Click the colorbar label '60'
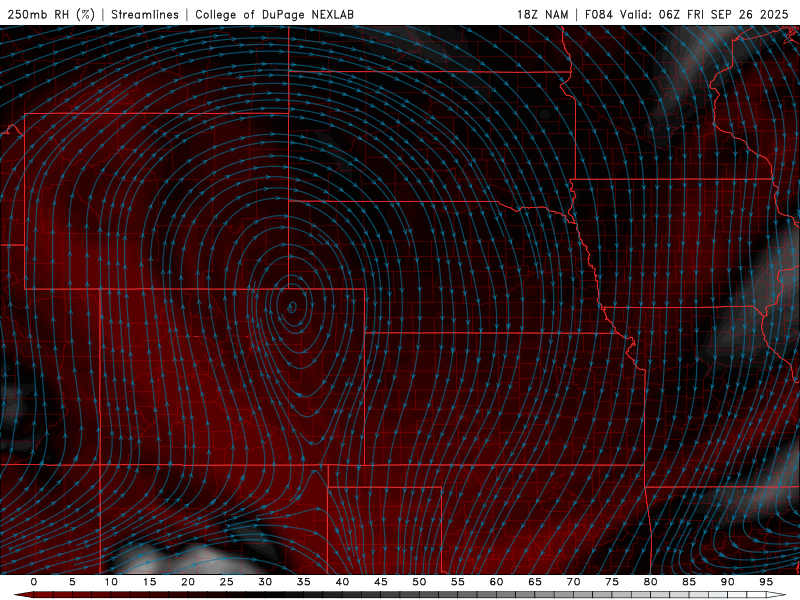The width and height of the screenshot is (800, 600). (496, 582)
